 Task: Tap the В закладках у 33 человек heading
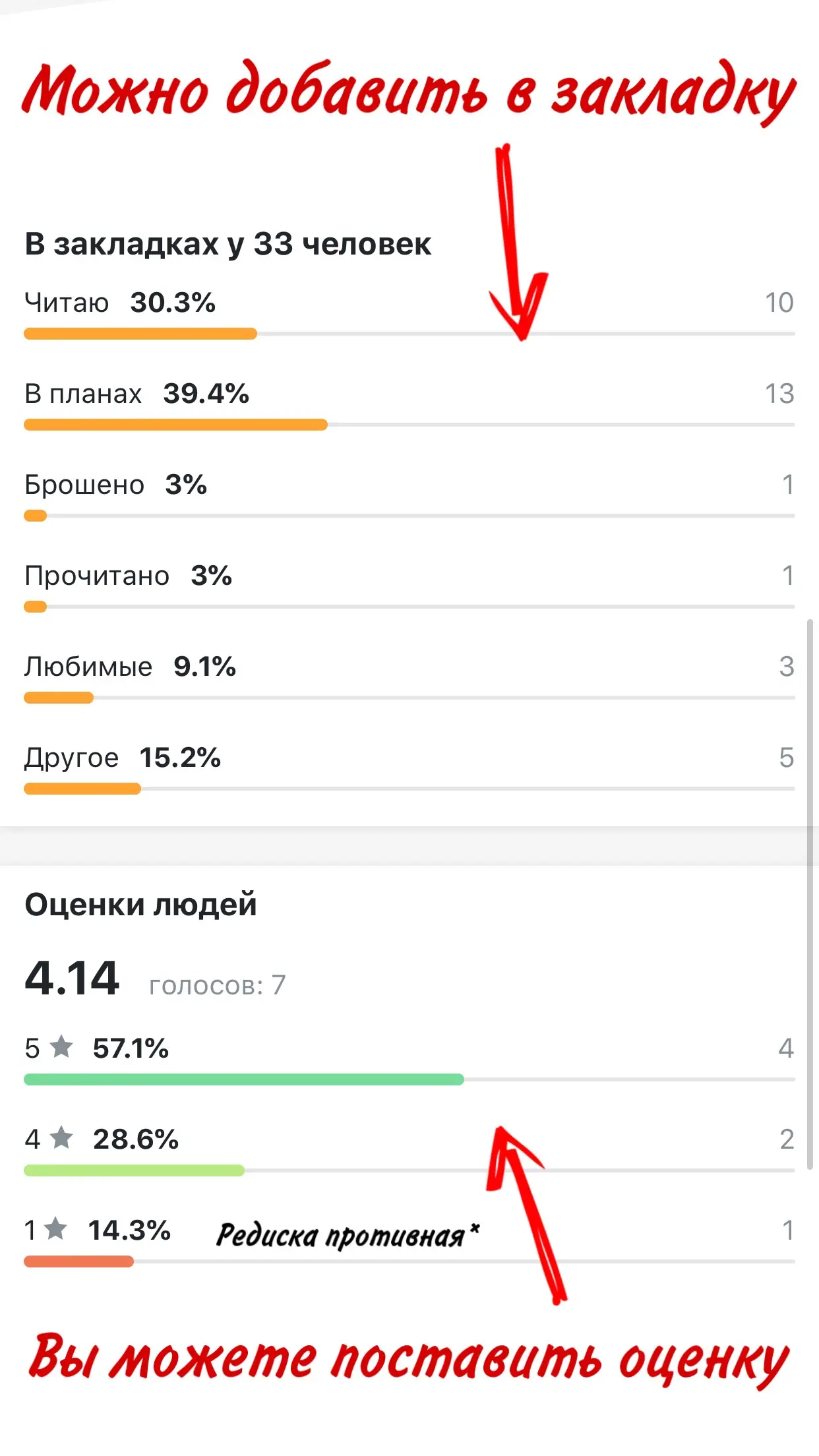228,245
